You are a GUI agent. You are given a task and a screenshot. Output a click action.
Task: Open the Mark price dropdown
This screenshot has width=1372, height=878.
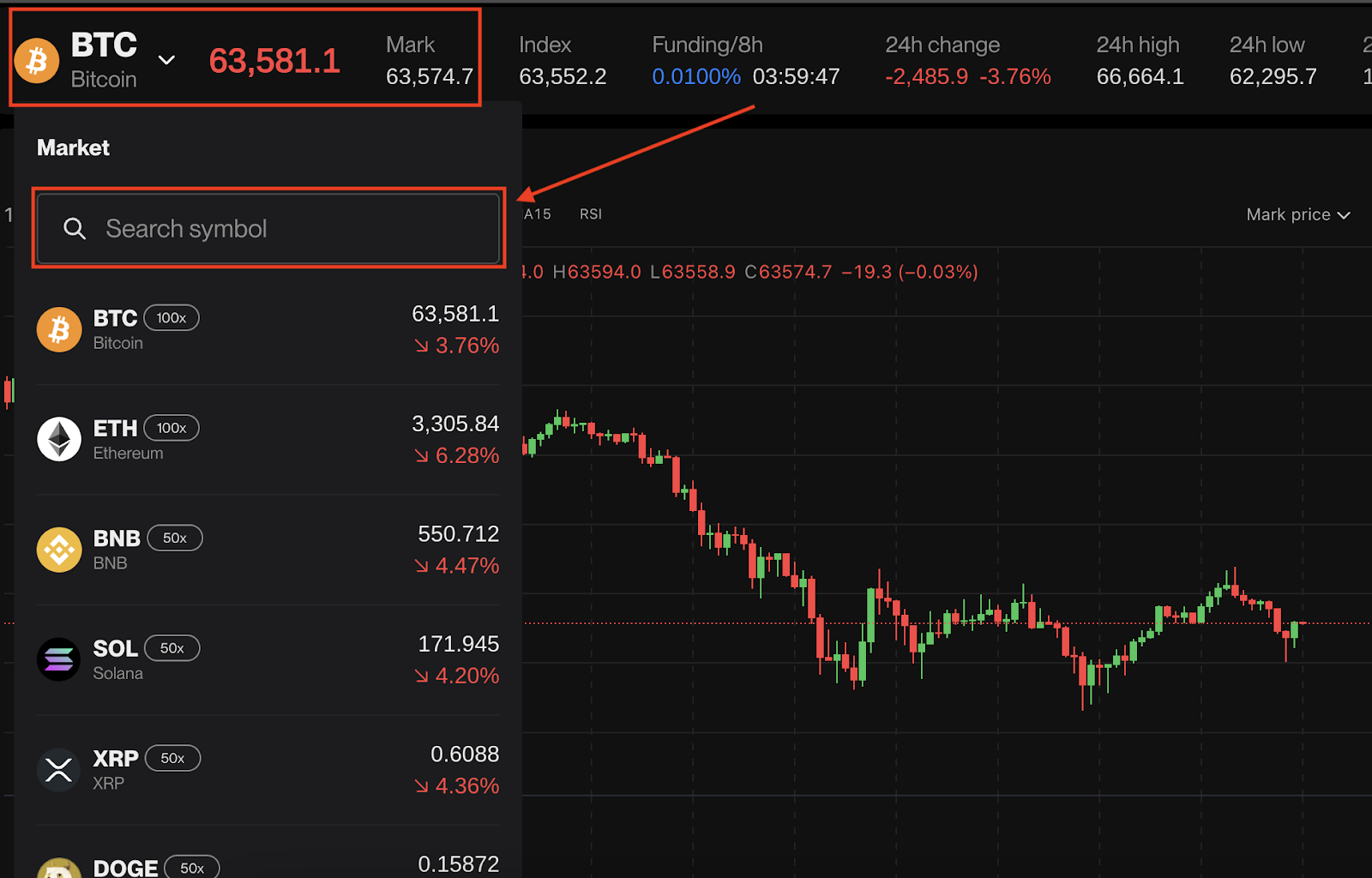pos(1298,214)
